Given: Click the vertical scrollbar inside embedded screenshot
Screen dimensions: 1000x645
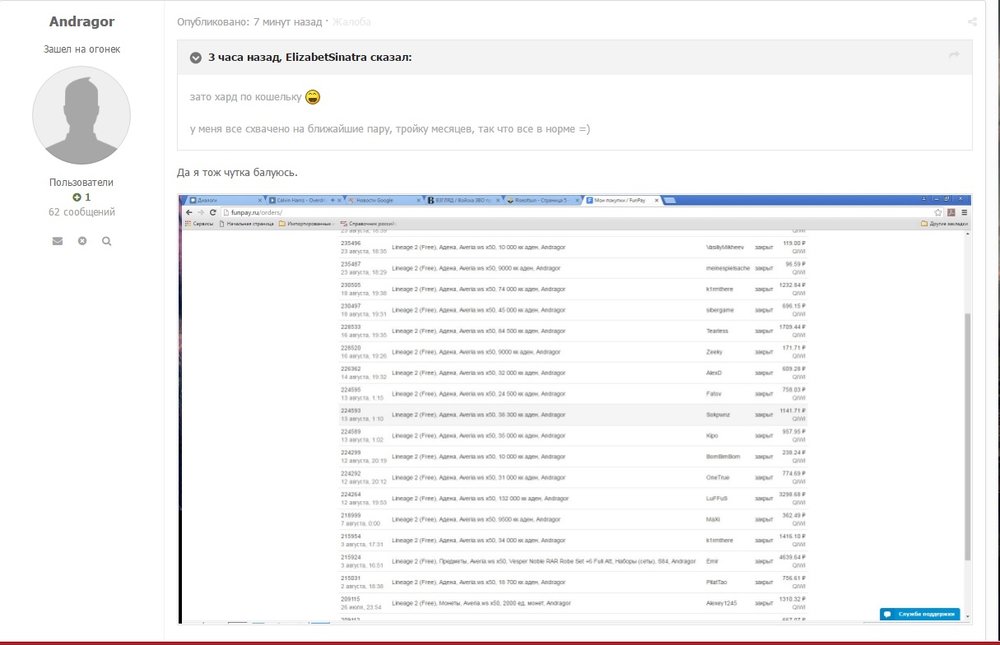Looking at the screenshot, I should point(966,430).
